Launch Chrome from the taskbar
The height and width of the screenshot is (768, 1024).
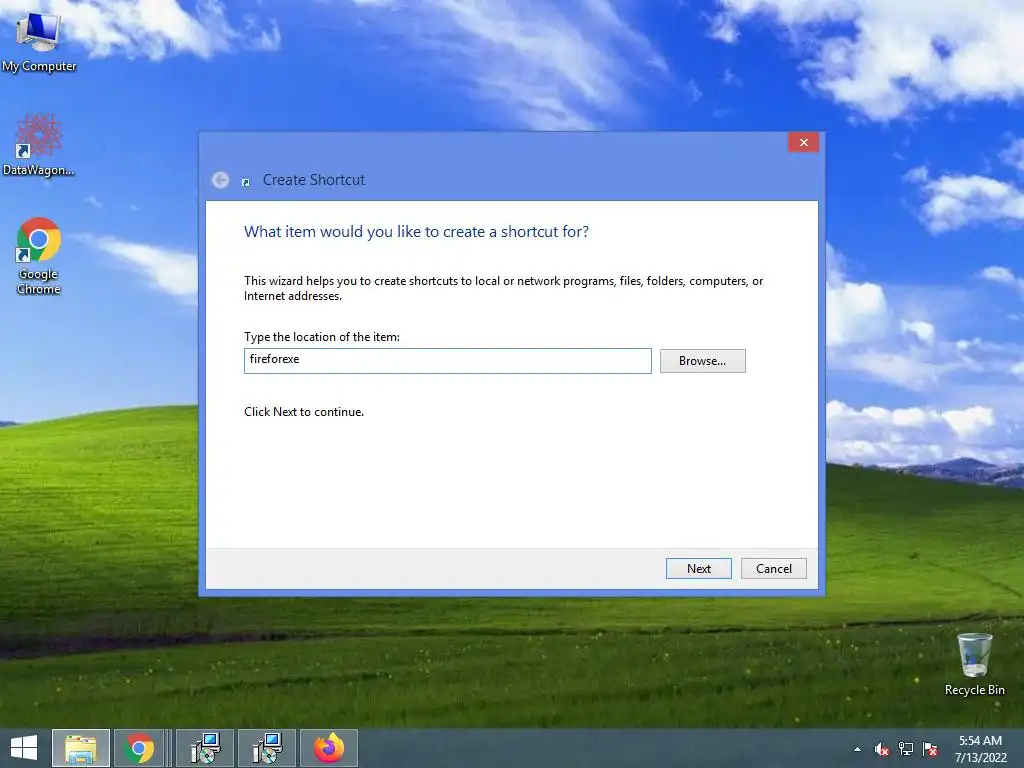click(139, 748)
